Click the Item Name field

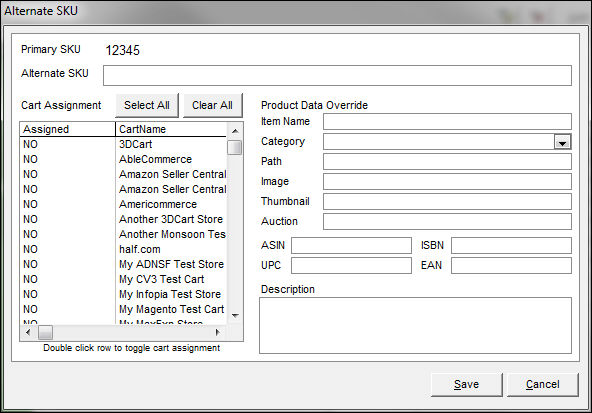point(447,122)
